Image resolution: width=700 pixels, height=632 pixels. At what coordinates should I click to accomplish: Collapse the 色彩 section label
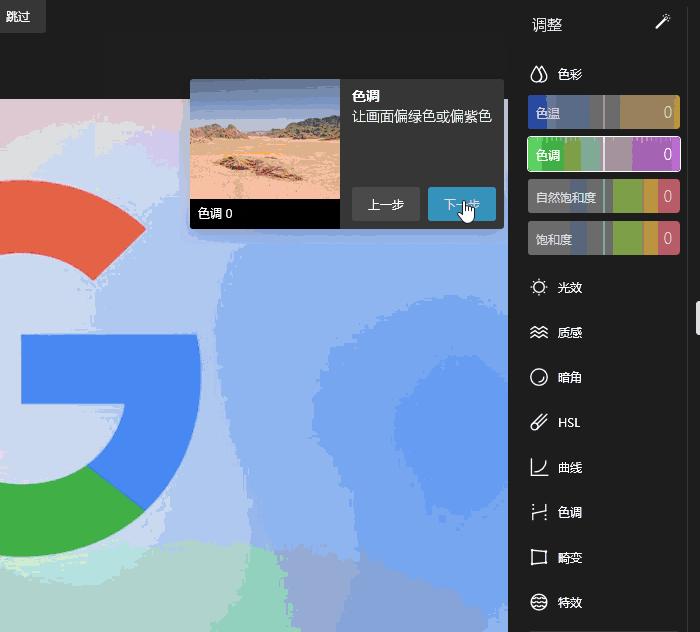pyautogui.click(x=570, y=74)
